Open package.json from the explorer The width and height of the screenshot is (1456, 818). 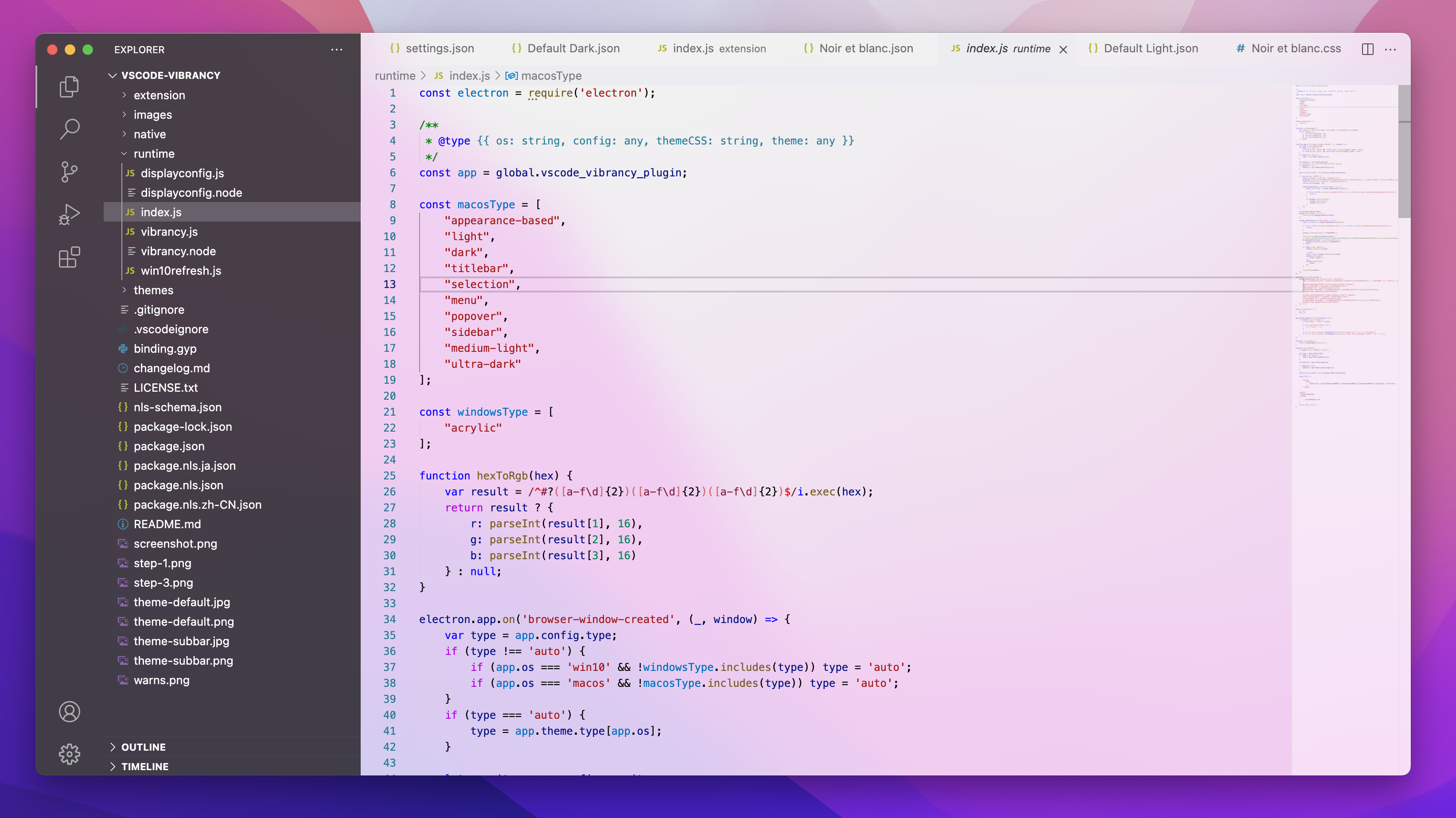pyautogui.click(x=169, y=446)
